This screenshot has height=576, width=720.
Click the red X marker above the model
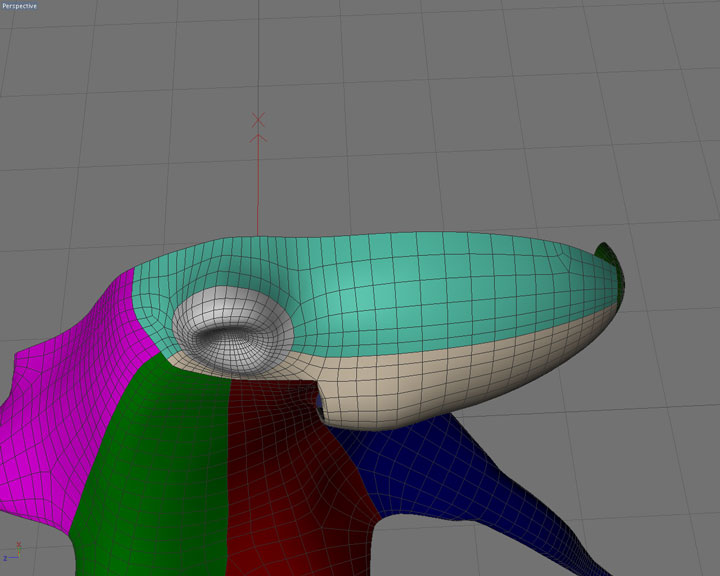(258, 120)
